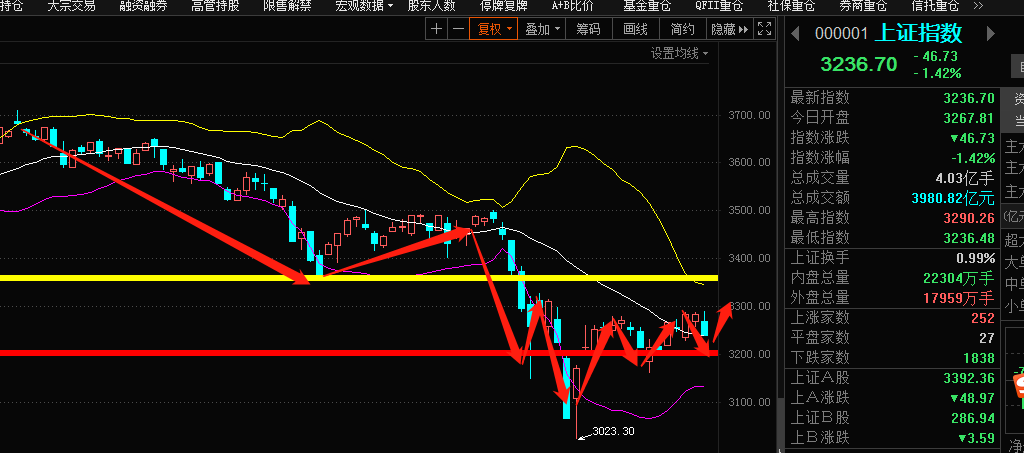Click the yellow horizontal support line

pyautogui.click(x=359, y=278)
